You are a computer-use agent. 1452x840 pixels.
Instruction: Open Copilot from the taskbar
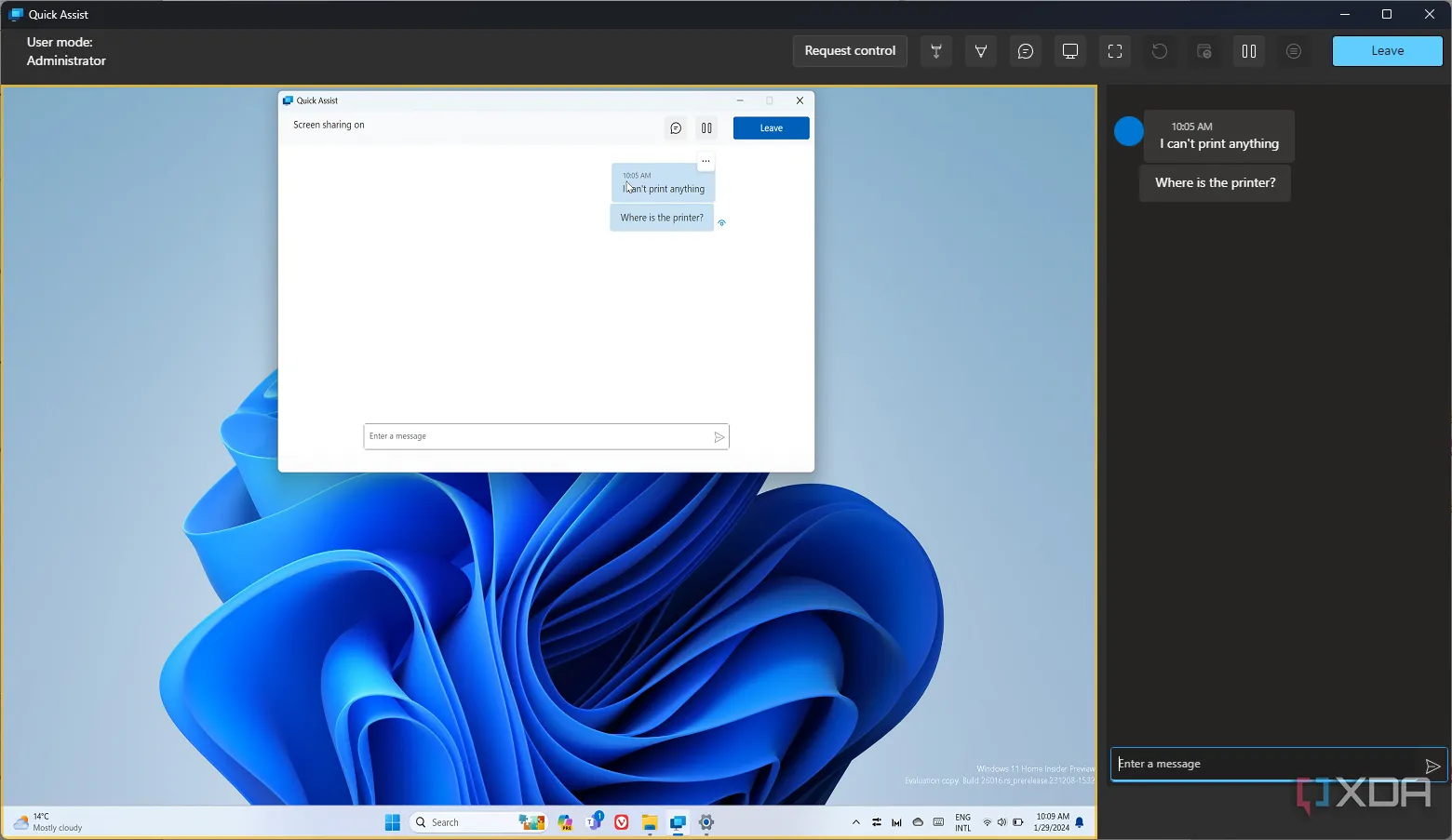pos(565,822)
